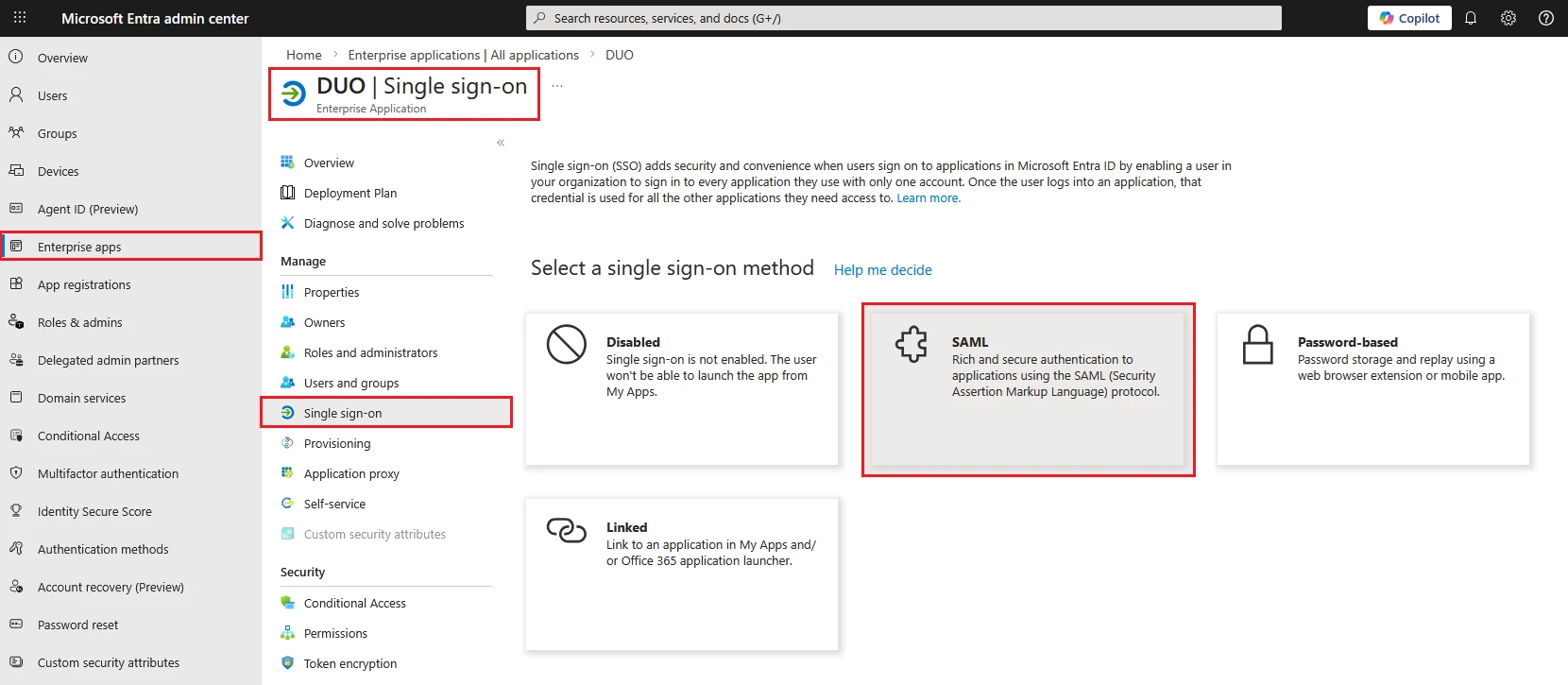Click the Password-based padlock icon
This screenshot has width=1568, height=685.
pyautogui.click(x=1258, y=345)
